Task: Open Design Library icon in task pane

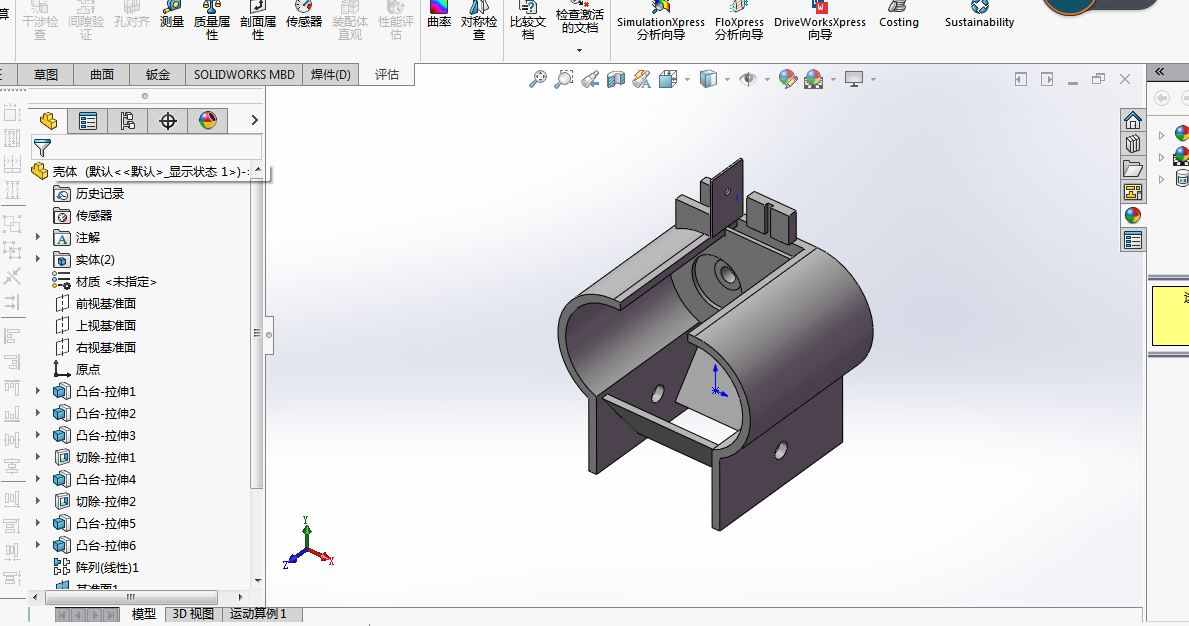Action: (1133, 144)
